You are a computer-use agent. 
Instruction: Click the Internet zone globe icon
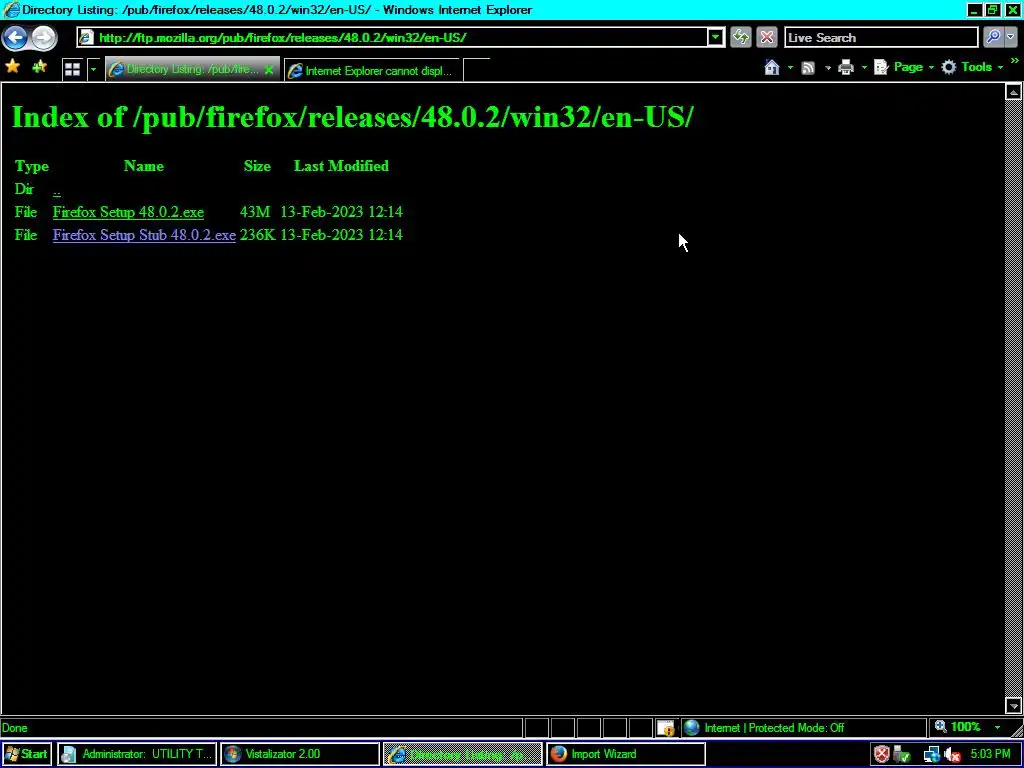[x=692, y=728]
